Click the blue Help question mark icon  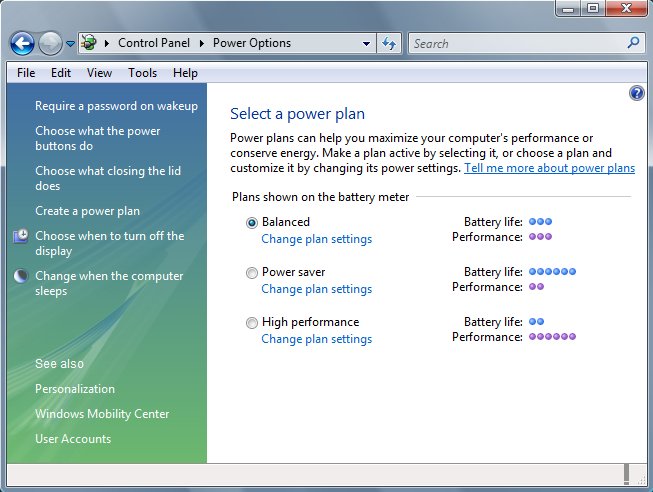tap(637, 93)
